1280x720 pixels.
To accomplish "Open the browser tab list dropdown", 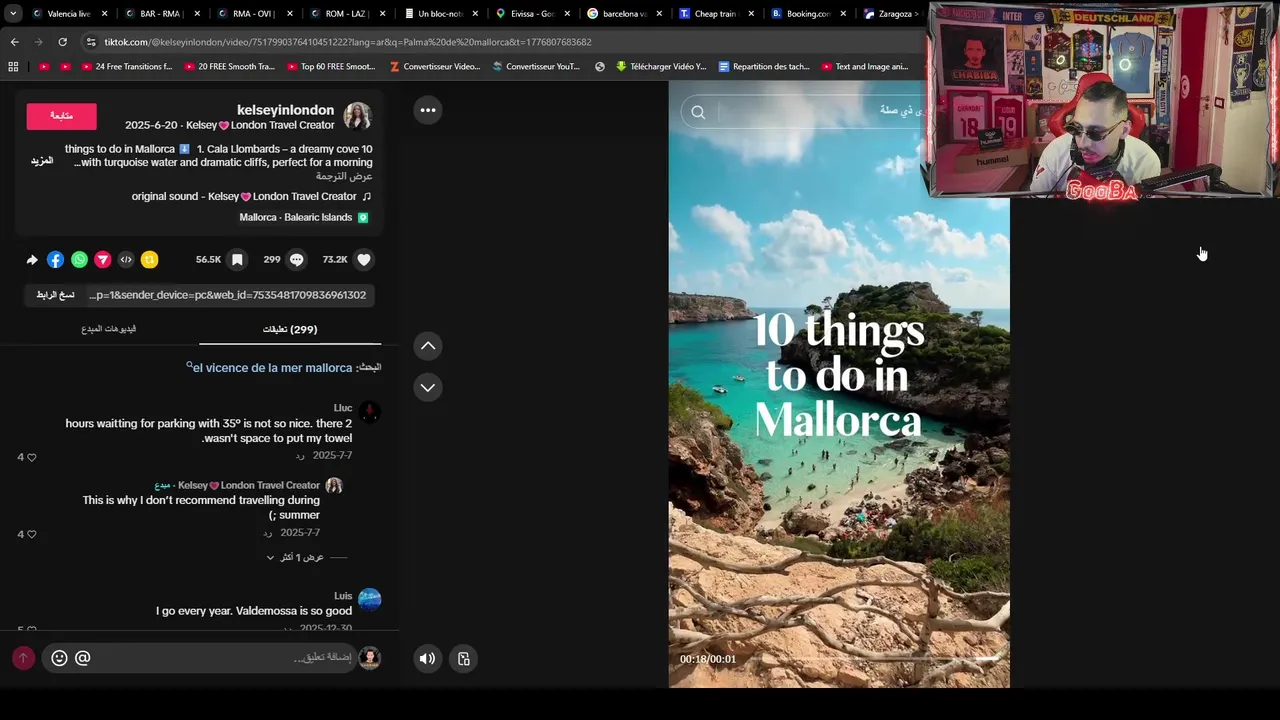I will click(x=13, y=14).
